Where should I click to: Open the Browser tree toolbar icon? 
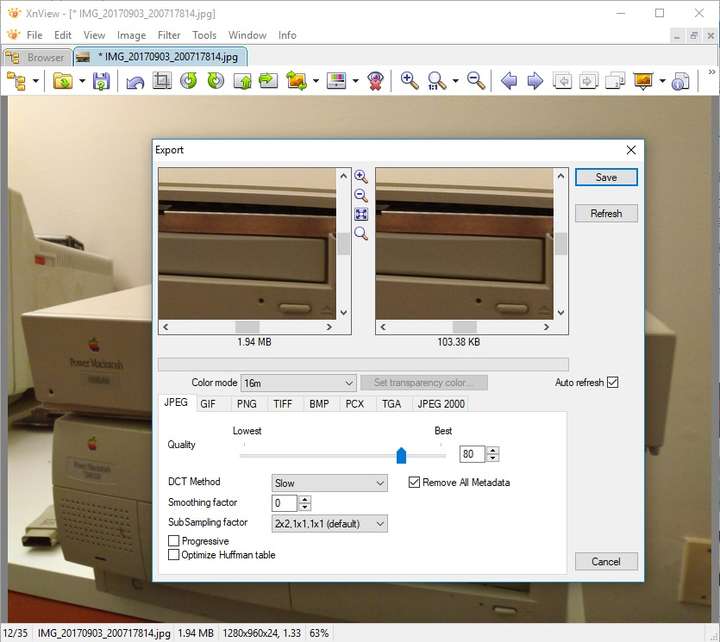point(17,81)
